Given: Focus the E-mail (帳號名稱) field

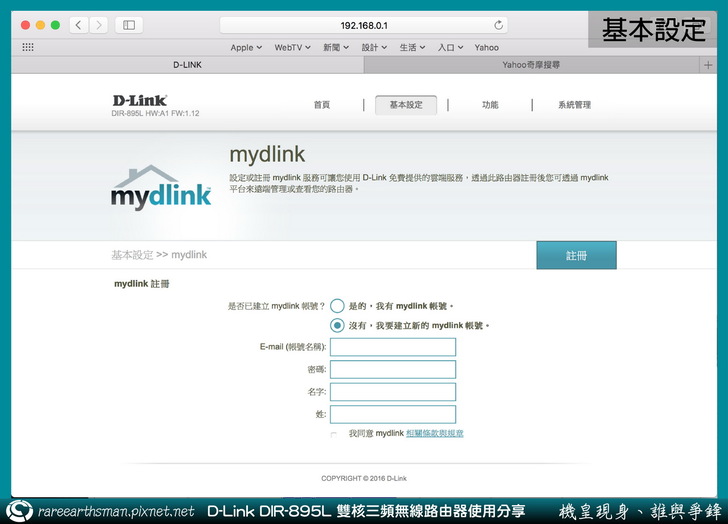Looking at the screenshot, I should point(393,347).
